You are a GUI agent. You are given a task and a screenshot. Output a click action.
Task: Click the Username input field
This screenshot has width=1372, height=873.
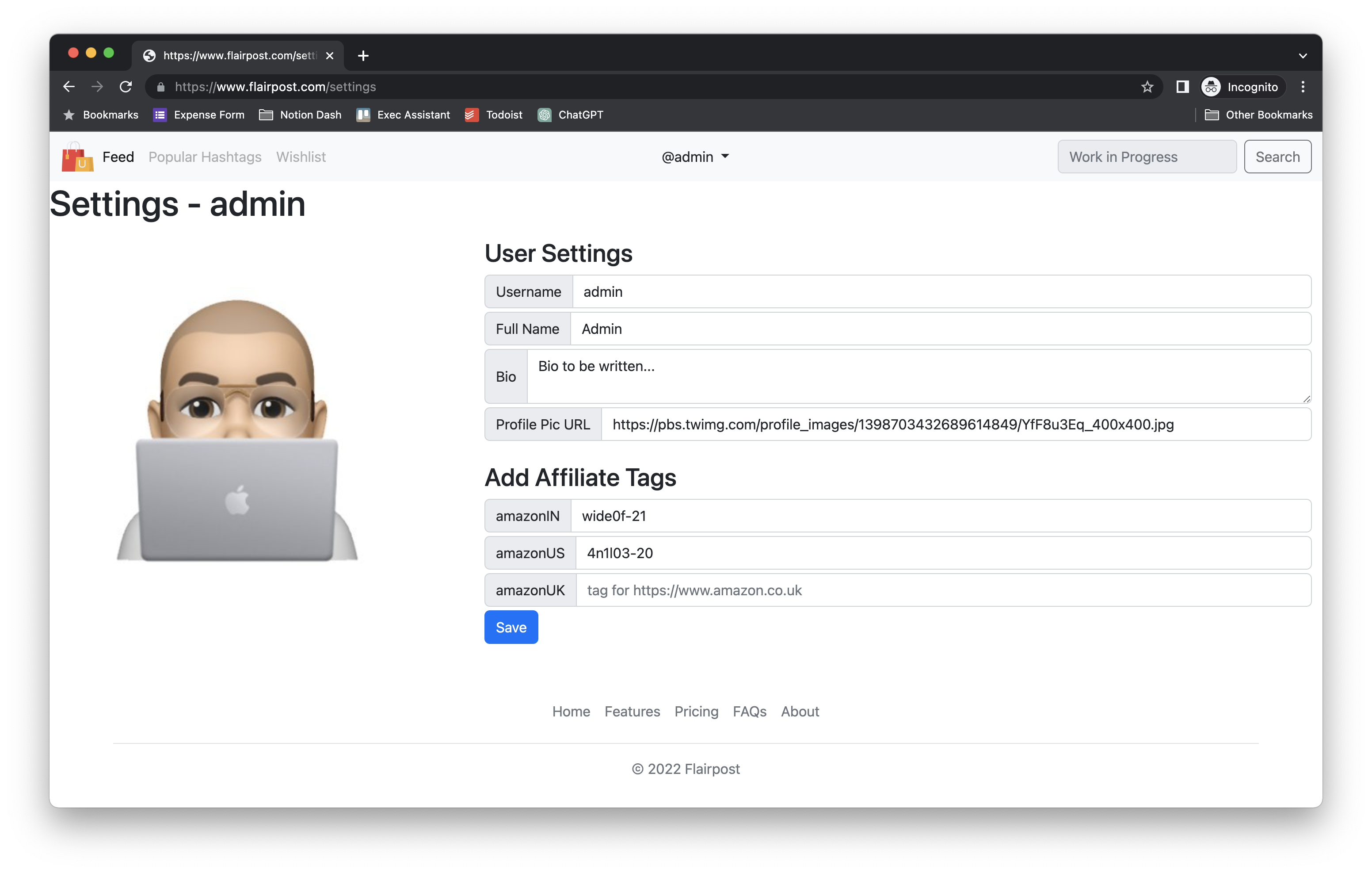941,292
